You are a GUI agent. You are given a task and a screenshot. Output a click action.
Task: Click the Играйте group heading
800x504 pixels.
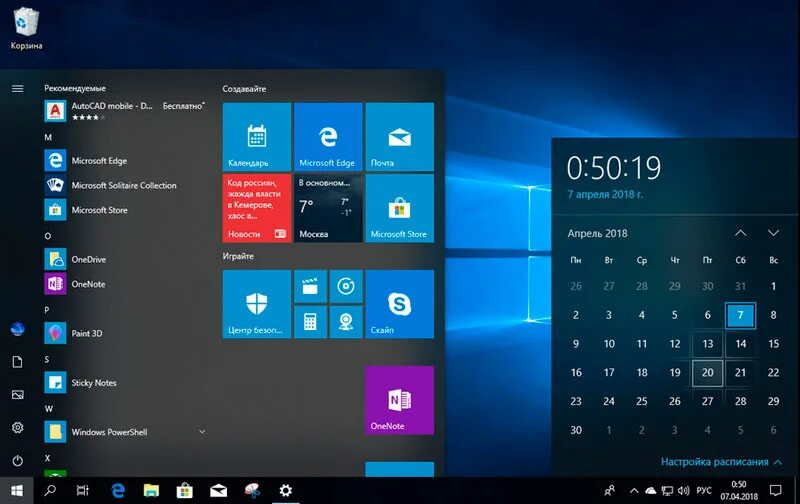click(238, 256)
